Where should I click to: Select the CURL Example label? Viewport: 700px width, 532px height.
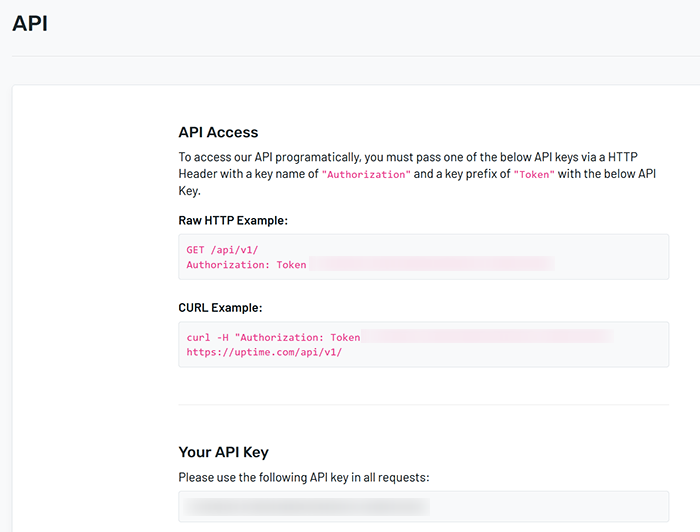click(x=220, y=308)
